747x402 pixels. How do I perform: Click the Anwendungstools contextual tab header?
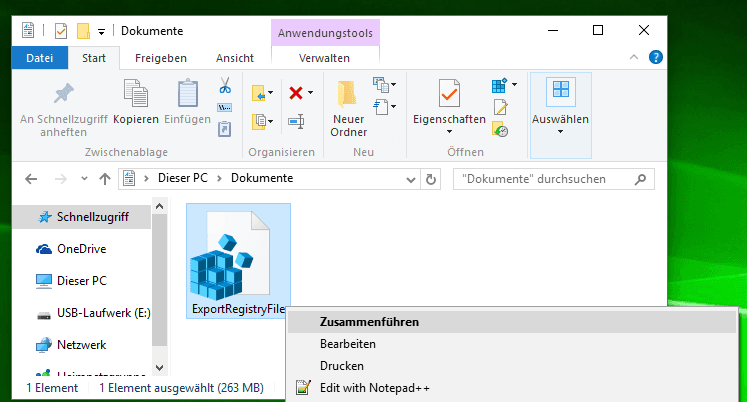click(325, 33)
